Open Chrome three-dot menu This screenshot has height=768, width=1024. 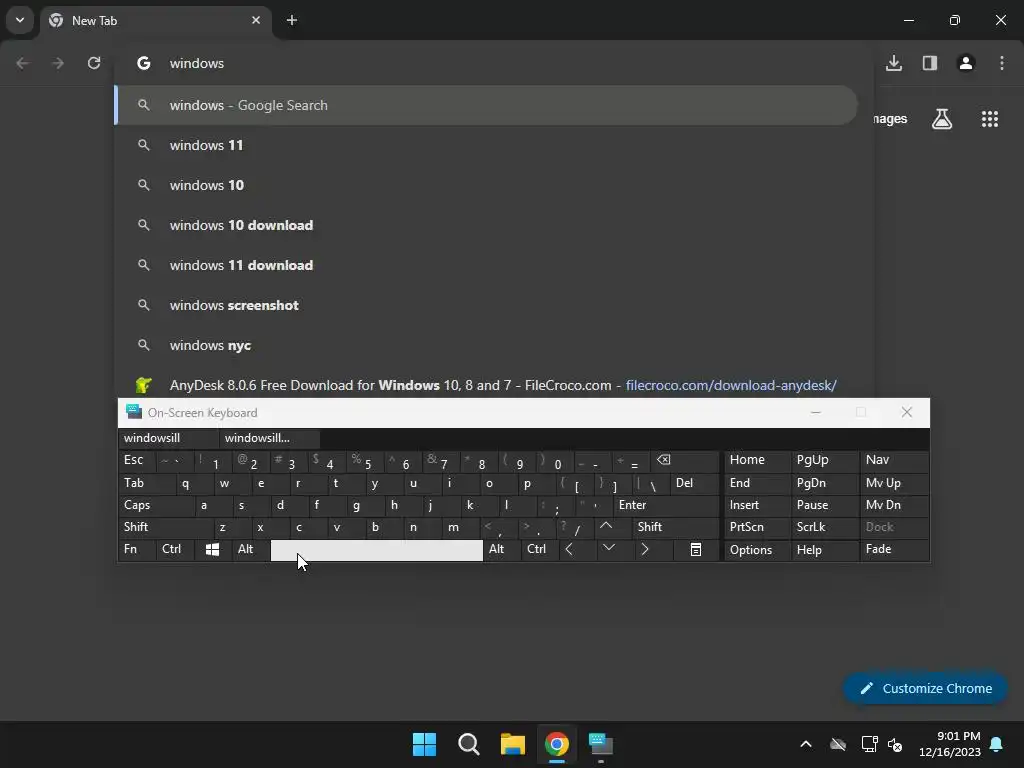(1002, 63)
